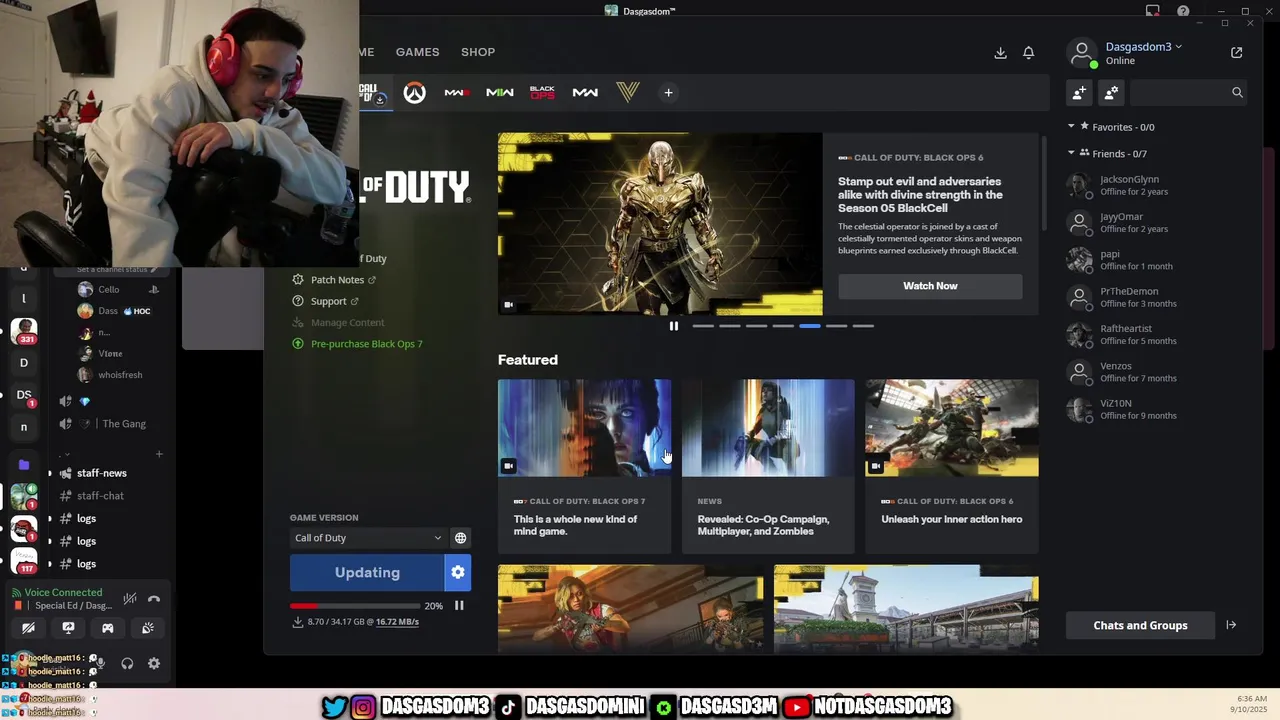
Task: Open Chats and Groups
Action: click(1140, 625)
